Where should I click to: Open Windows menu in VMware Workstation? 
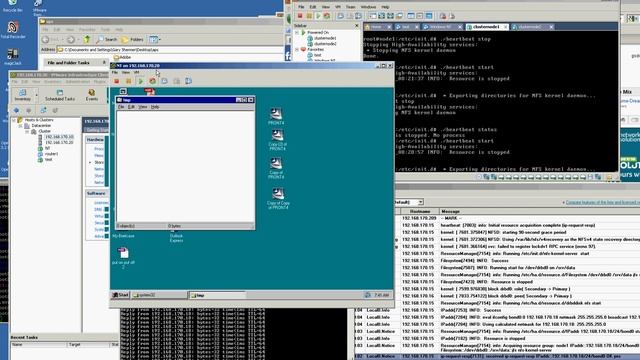point(368,7)
